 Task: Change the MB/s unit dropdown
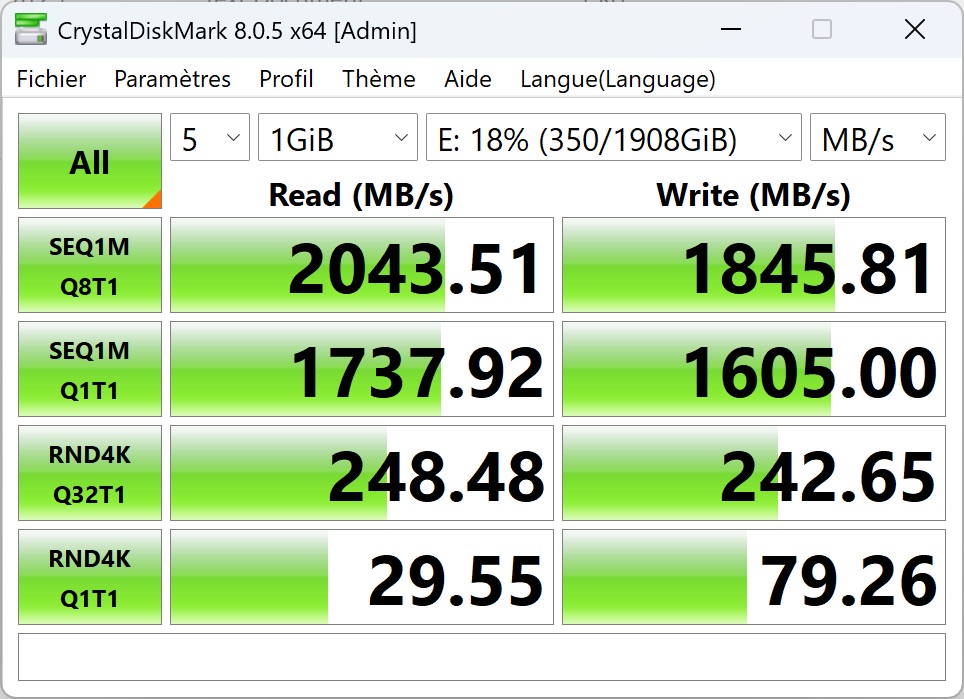point(877,139)
